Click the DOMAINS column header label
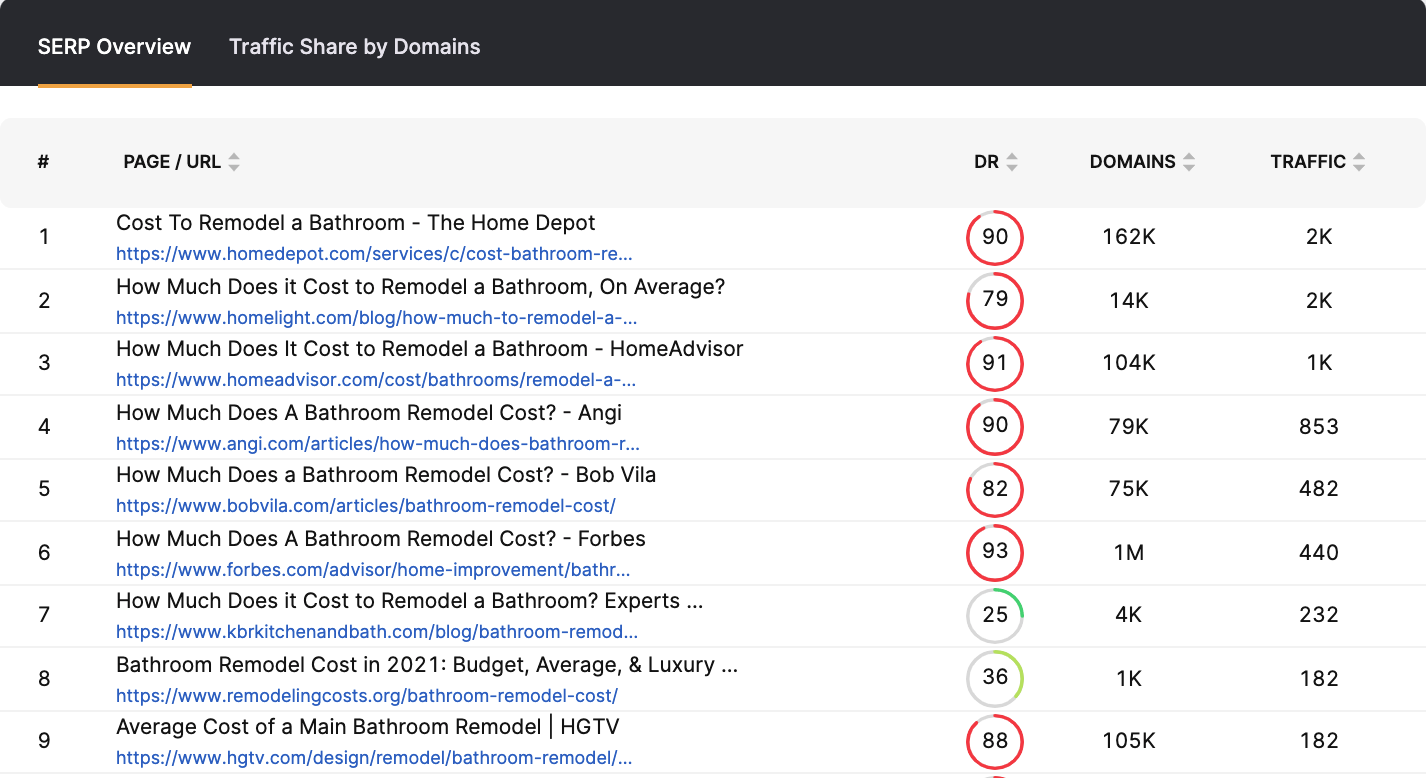This screenshot has width=1426, height=778. point(1132,162)
